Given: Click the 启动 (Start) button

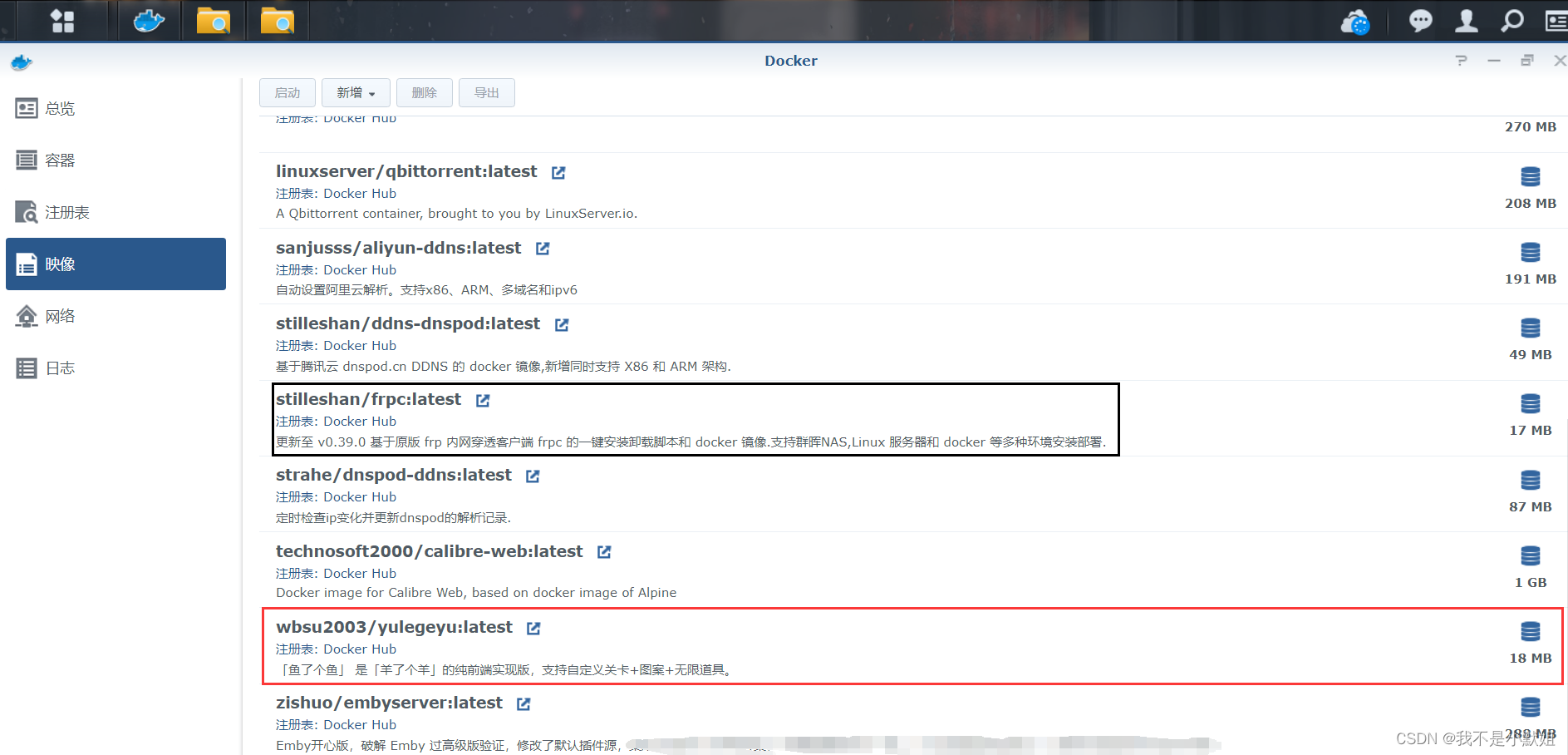Looking at the screenshot, I should coord(287,92).
